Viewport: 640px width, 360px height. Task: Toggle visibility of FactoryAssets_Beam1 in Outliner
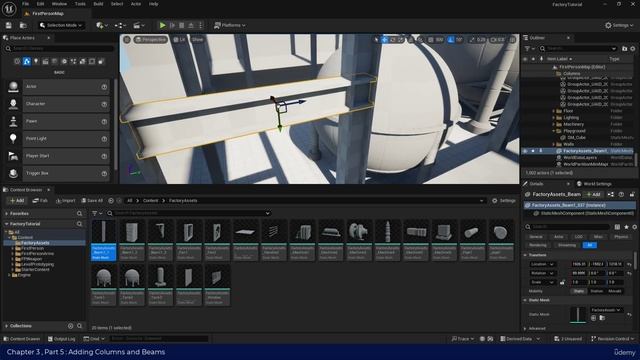pos(525,151)
